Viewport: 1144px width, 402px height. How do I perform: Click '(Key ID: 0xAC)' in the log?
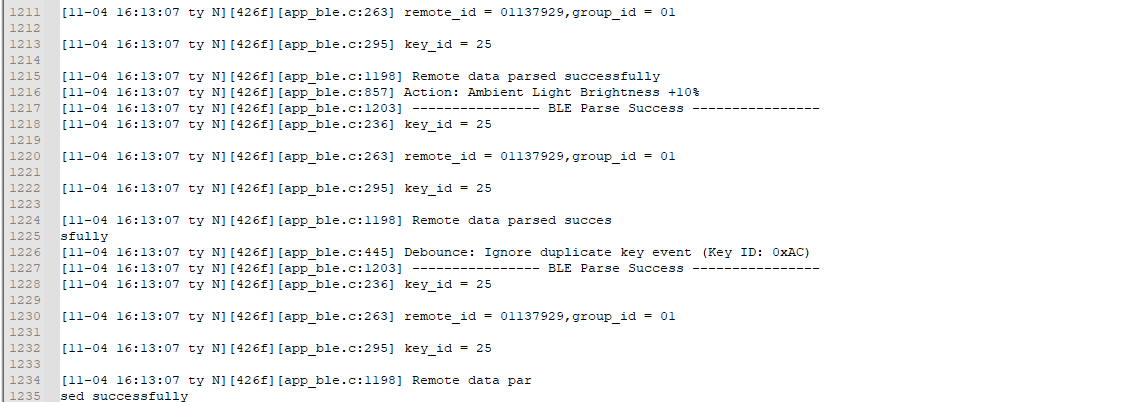click(758, 252)
